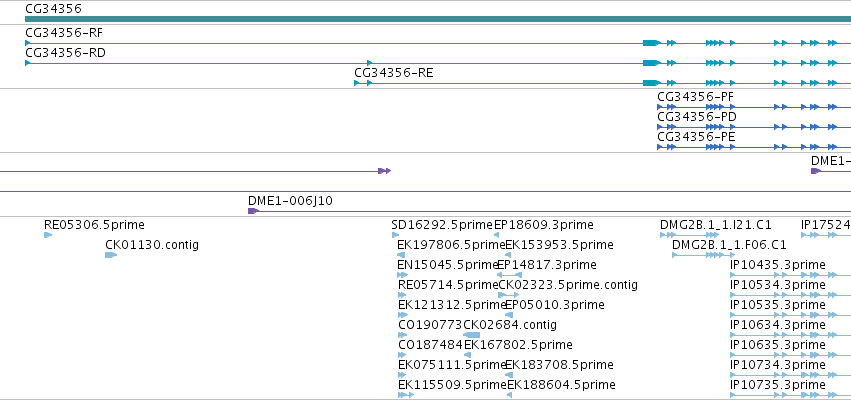The image size is (851, 400).
Task: Select the EP14817.3prime EST label
Action: point(547,265)
